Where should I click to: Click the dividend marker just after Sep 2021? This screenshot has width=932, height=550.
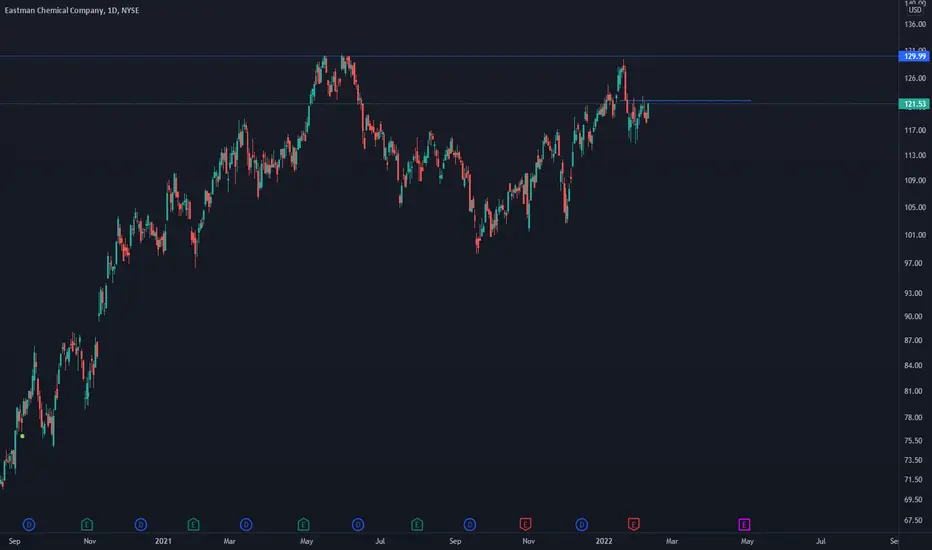[470, 524]
